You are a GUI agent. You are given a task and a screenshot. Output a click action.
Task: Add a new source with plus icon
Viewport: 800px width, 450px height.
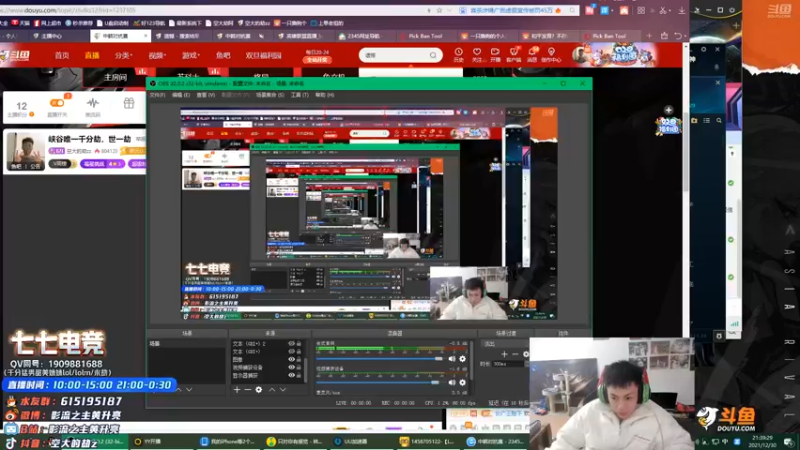237,390
